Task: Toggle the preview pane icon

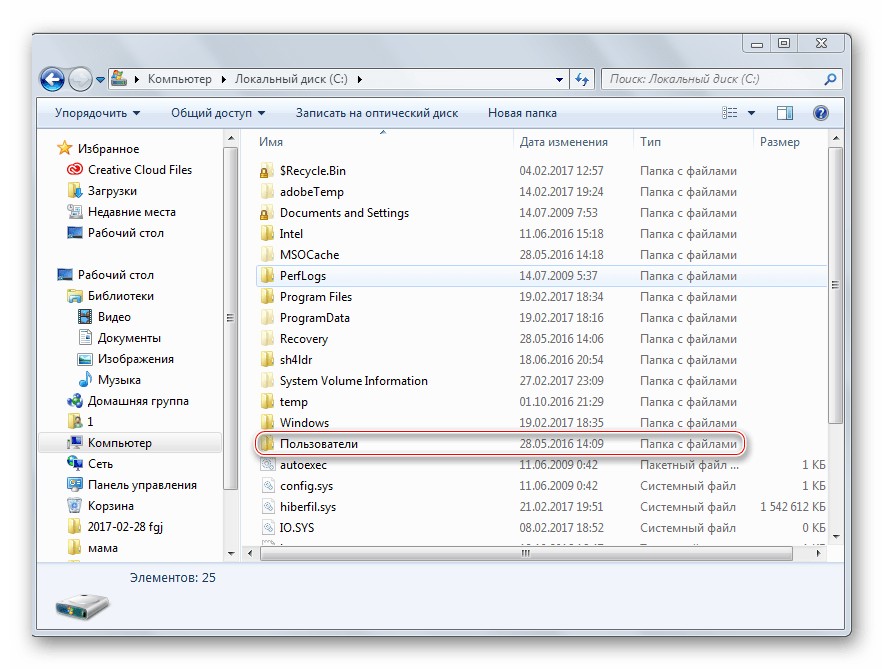Action: pyautogui.click(x=786, y=113)
